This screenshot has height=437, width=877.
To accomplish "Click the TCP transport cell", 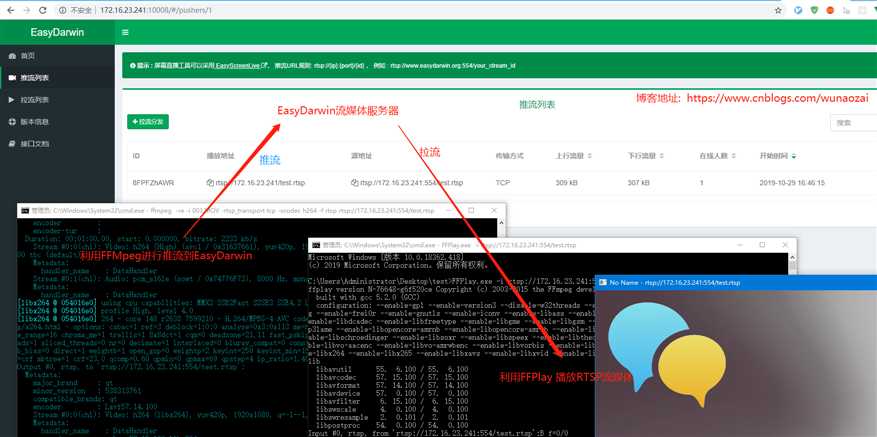I will [x=503, y=182].
